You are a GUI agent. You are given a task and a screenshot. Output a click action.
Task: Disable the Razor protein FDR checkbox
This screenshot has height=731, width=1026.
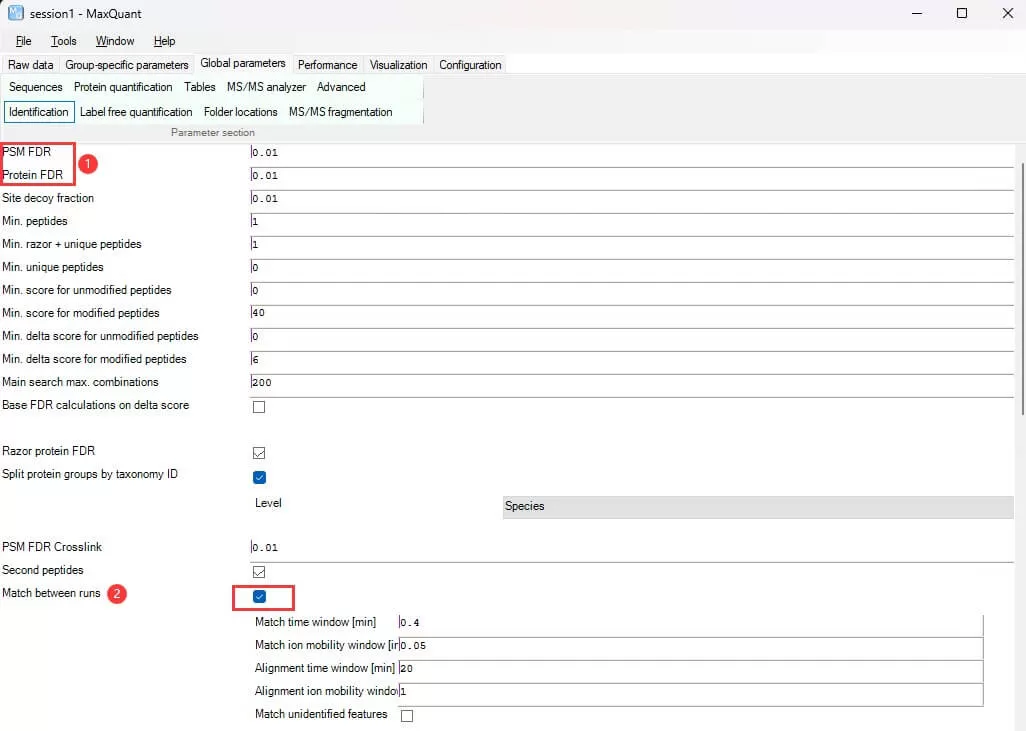(x=259, y=452)
